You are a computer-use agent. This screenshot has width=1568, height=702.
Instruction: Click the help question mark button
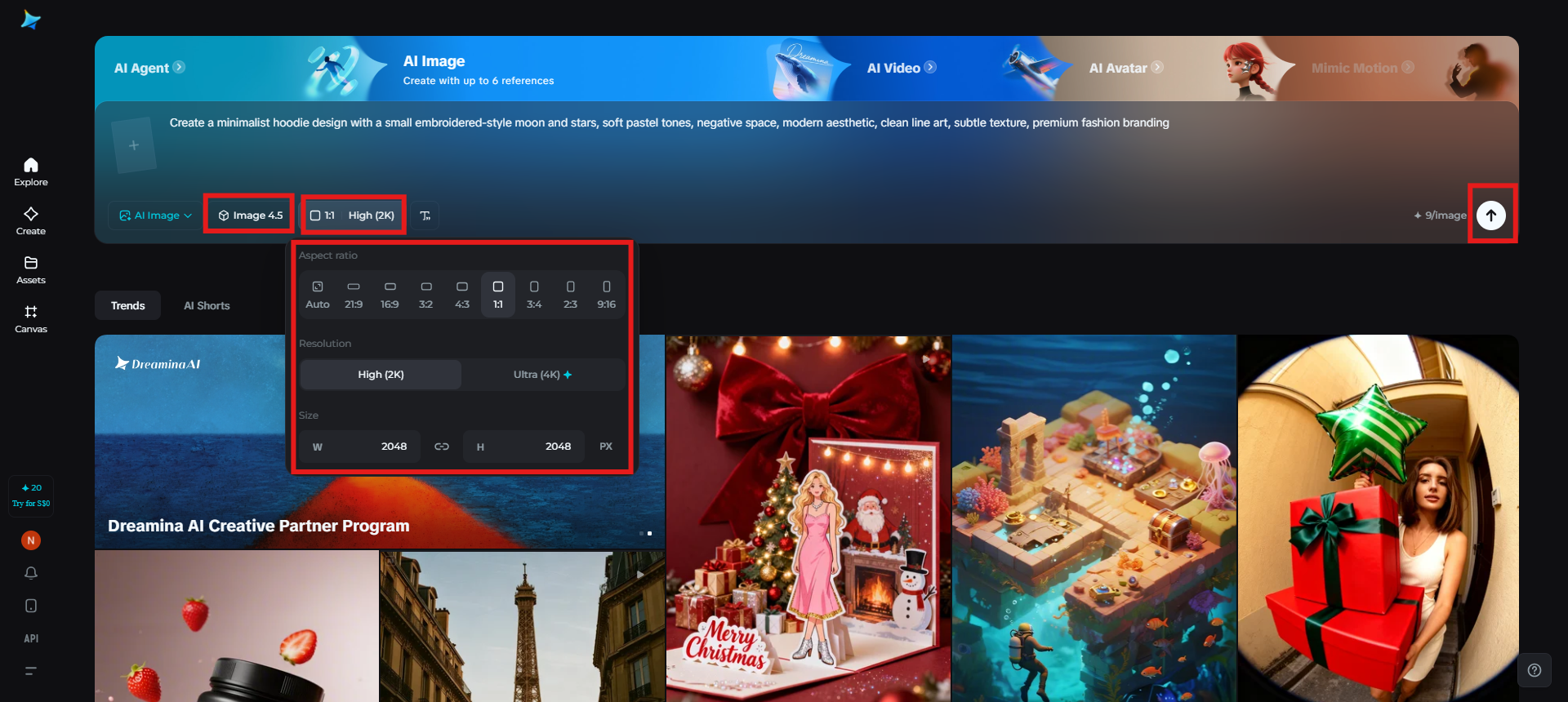pyautogui.click(x=1535, y=670)
